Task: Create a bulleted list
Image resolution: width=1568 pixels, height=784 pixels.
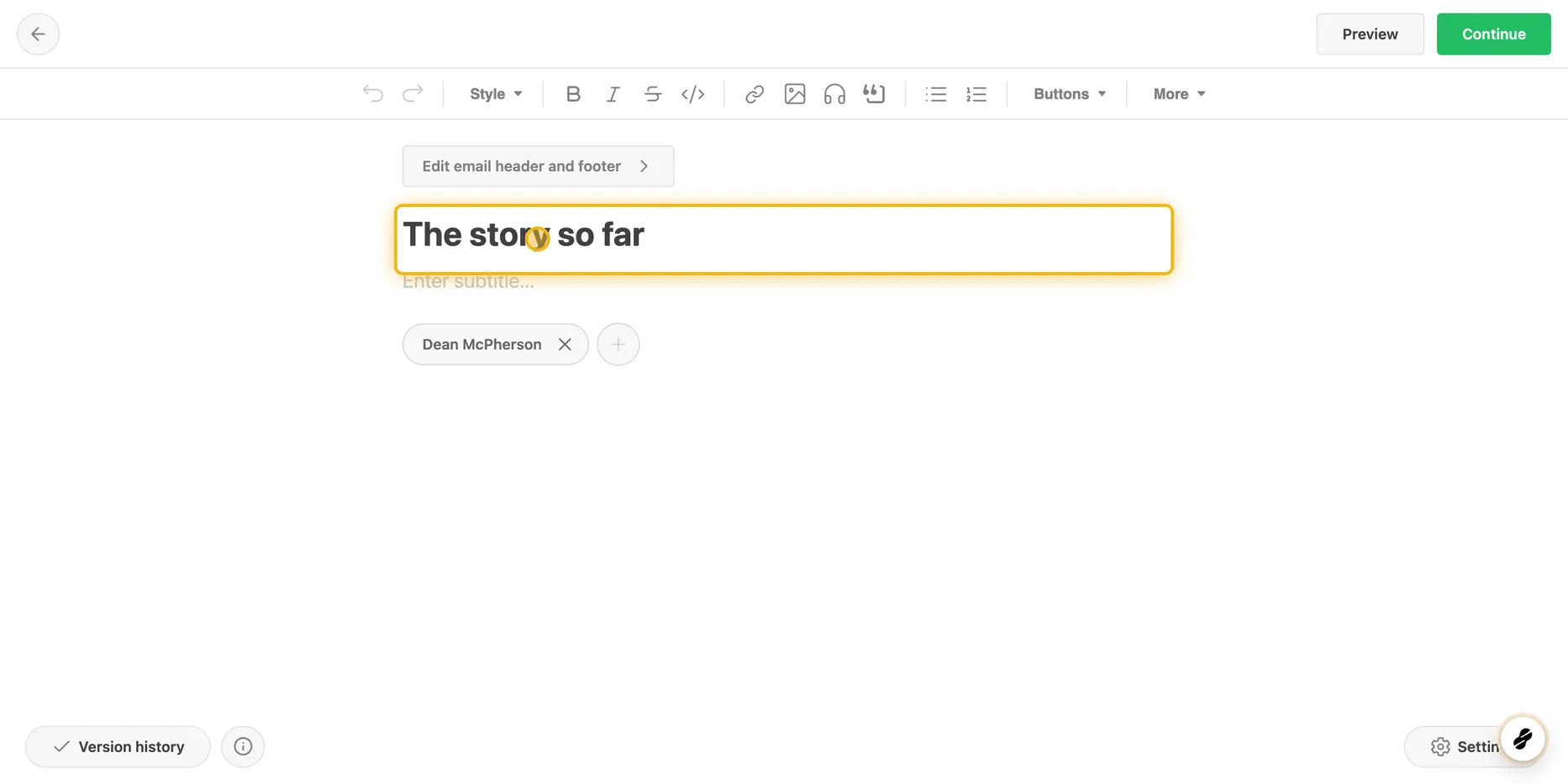Action: 936,94
